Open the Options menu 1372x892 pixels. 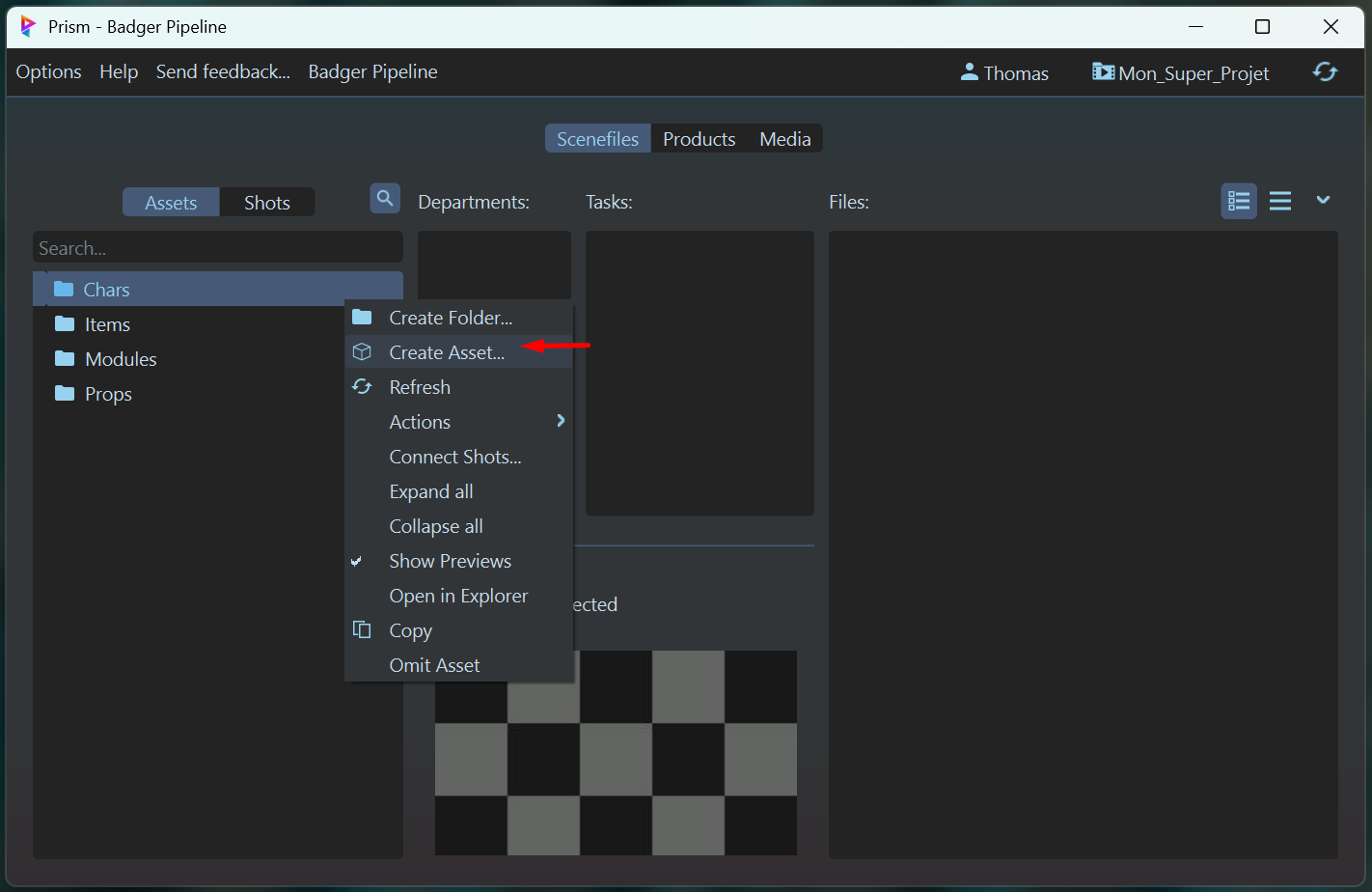coord(48,72)
